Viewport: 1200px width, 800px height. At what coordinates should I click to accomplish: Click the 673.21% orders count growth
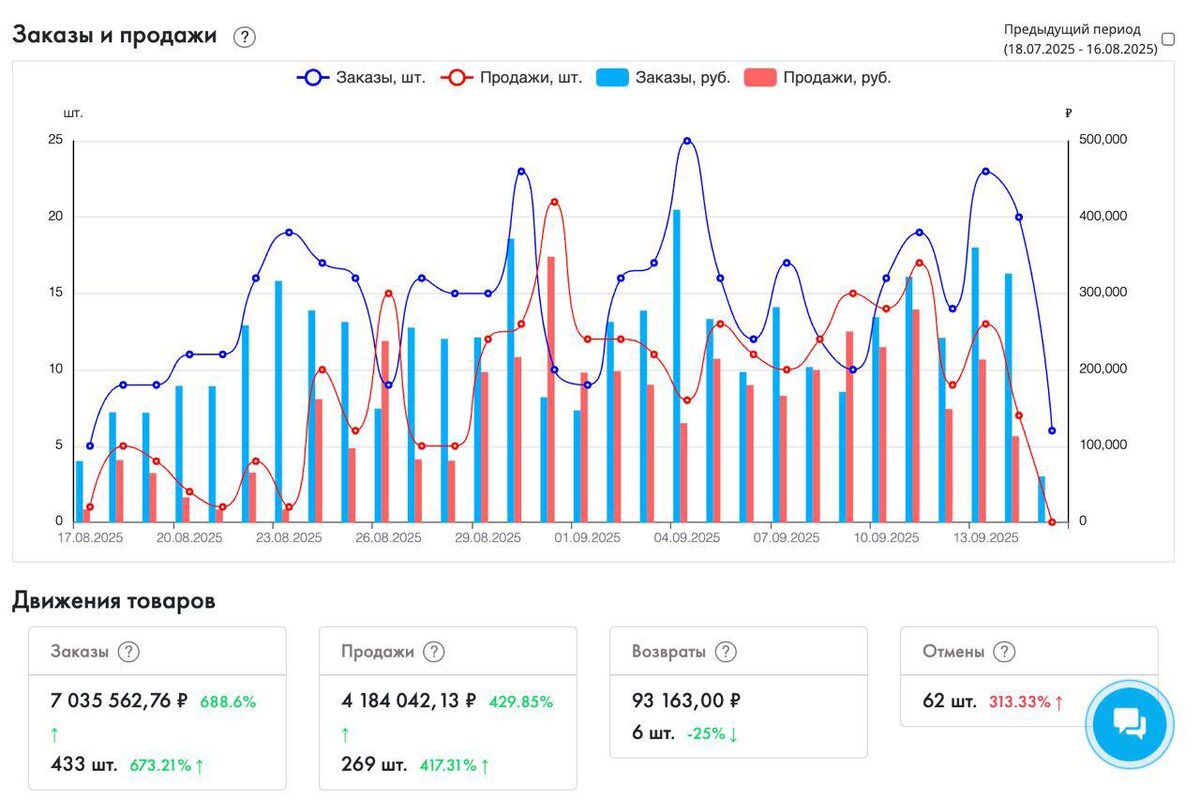pyautogui.click(x=160, y=766)
